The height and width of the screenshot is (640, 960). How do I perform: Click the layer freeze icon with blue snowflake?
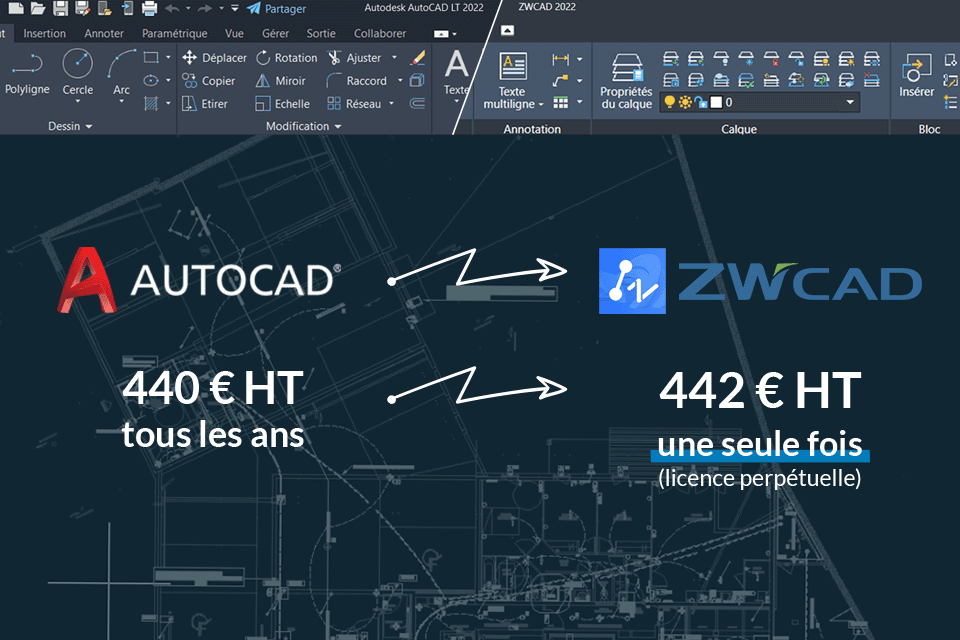746,58
